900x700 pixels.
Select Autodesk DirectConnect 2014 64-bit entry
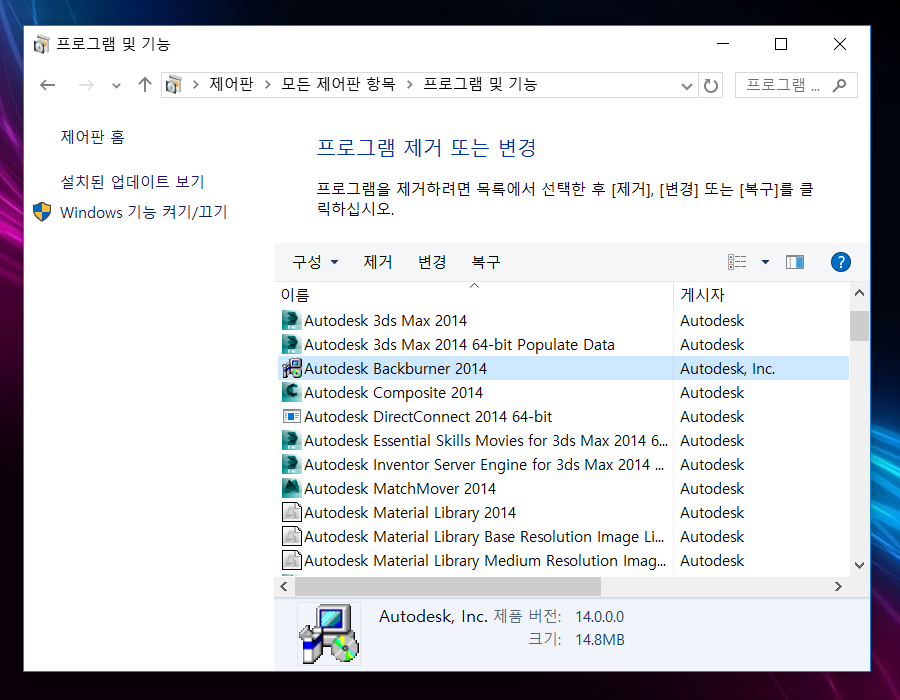click(428, 417)
